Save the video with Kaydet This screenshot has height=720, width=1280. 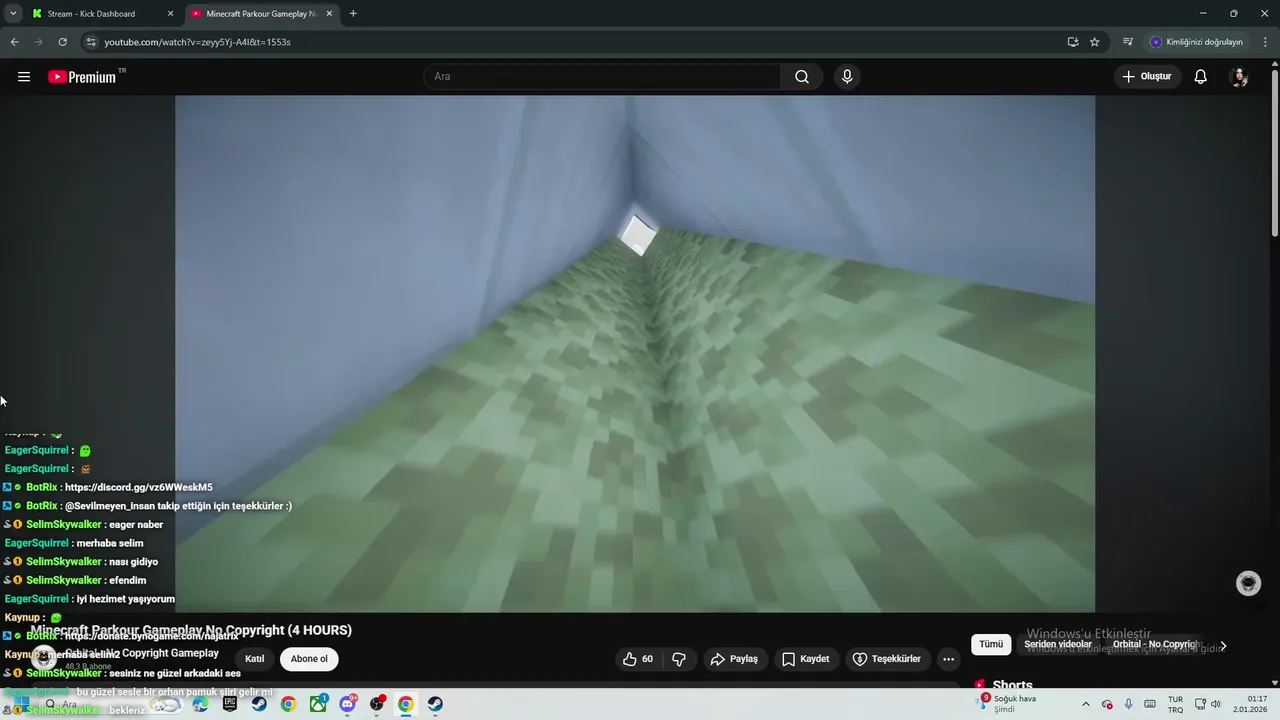[x=806, y=659]
